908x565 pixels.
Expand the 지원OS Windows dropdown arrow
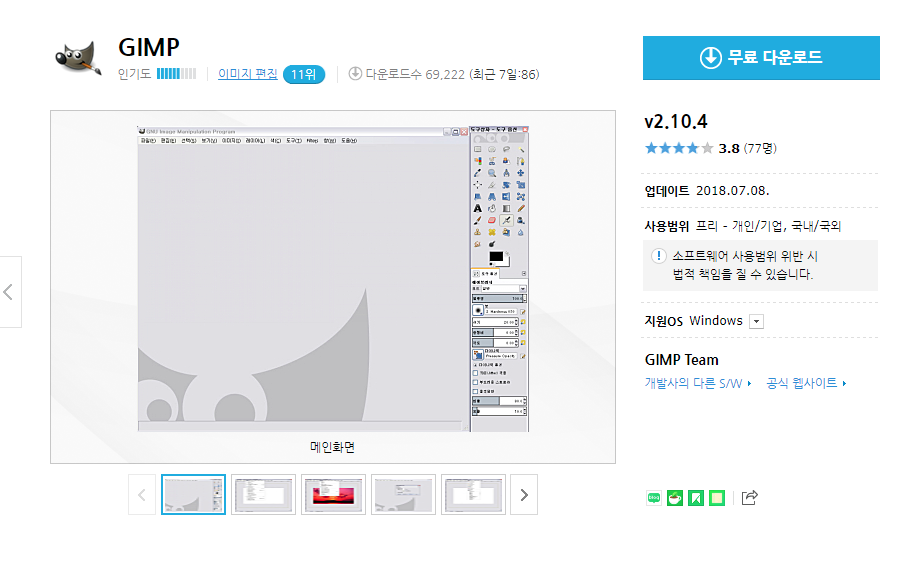pyautogui.click(x=756, y=321)
